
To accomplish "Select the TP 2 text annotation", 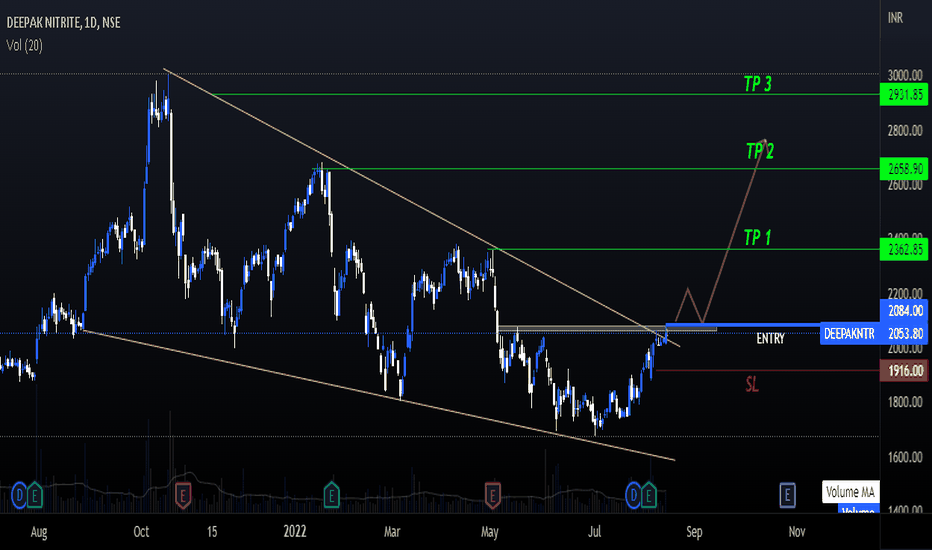I will coord(760,151).
